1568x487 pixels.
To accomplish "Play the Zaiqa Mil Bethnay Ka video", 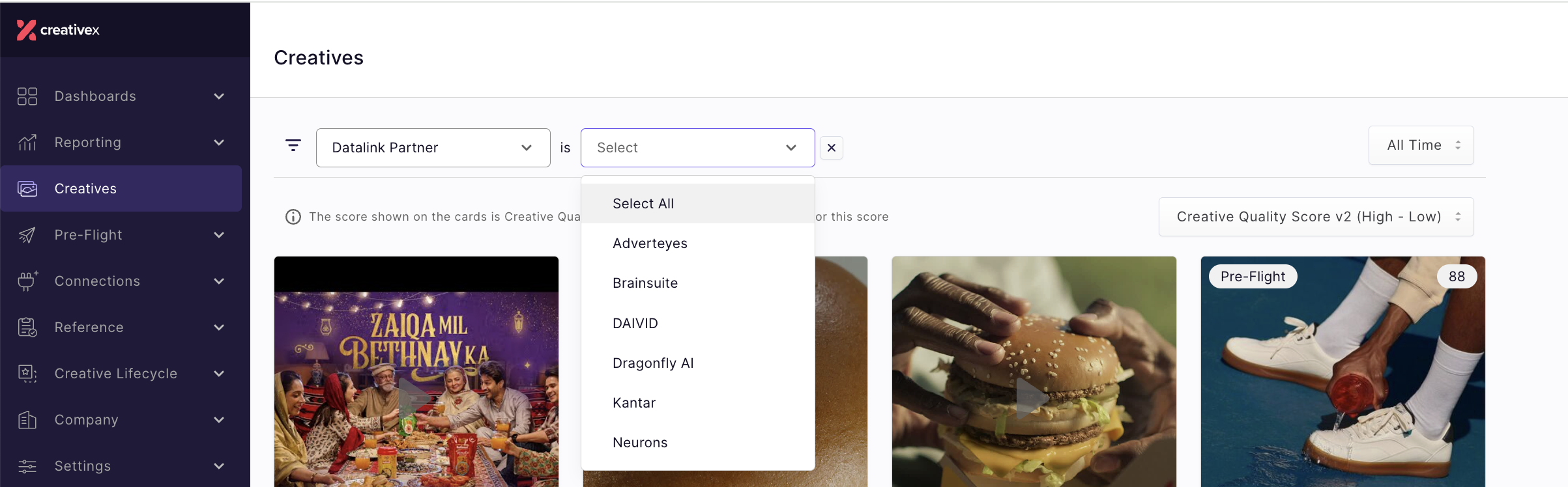I will click(x=415, y=398).
